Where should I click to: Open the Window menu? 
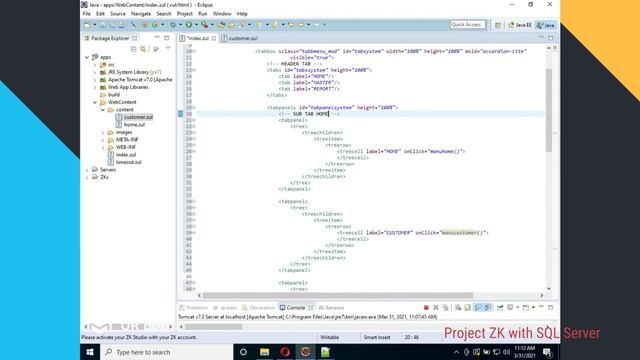(222, 14)
